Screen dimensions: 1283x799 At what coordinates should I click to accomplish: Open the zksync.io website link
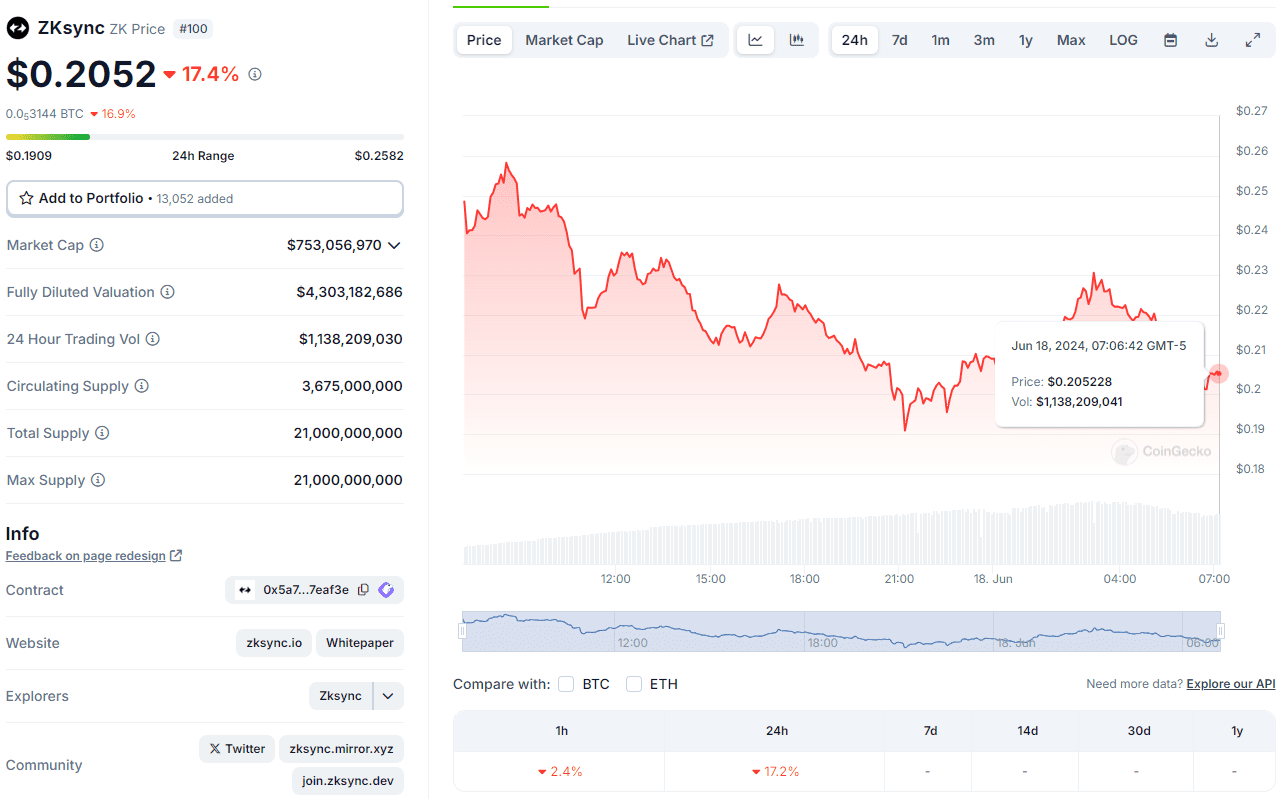pos(274,643)
